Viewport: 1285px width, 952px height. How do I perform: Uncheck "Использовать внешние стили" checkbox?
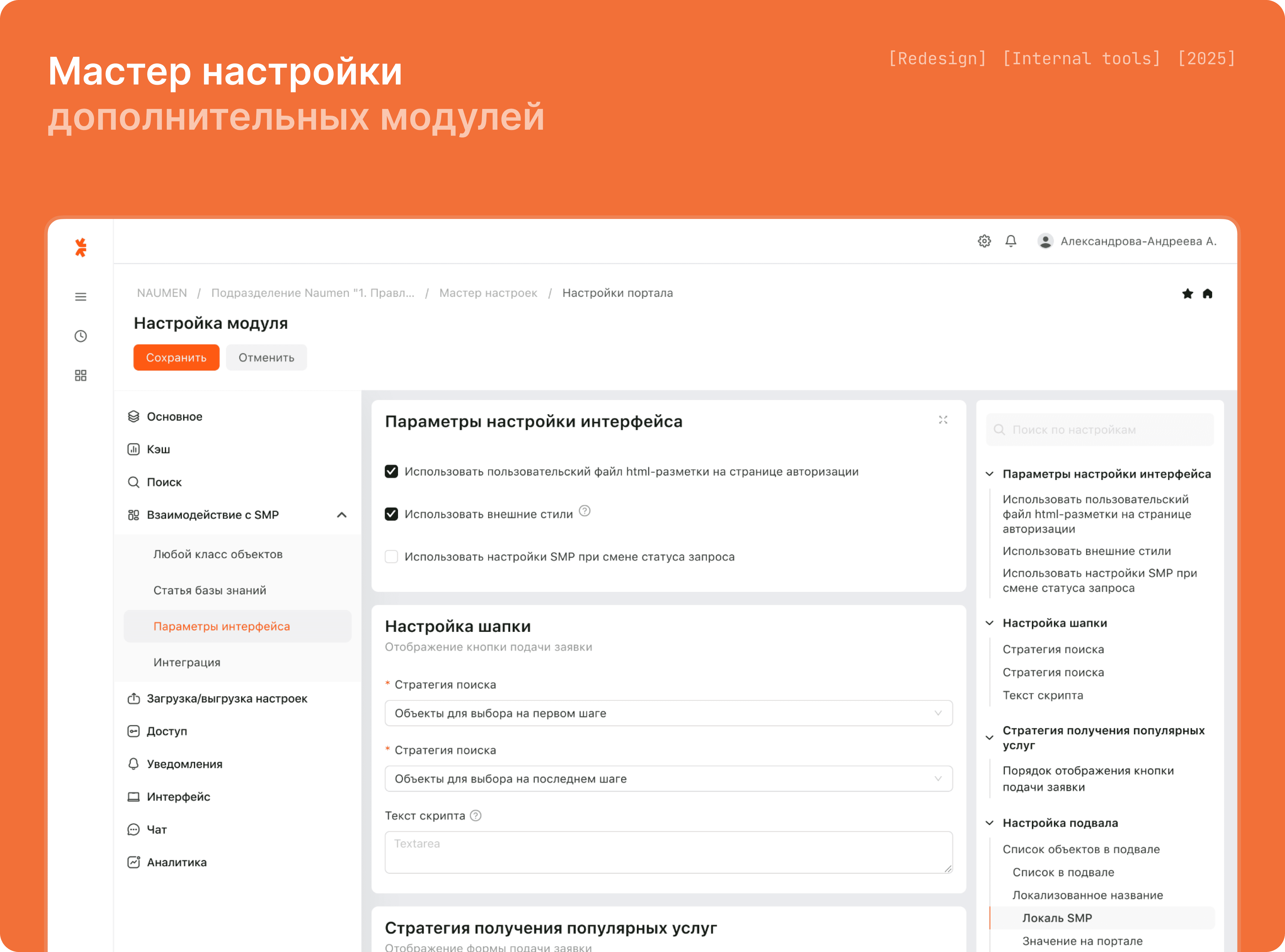click(391, 514)
